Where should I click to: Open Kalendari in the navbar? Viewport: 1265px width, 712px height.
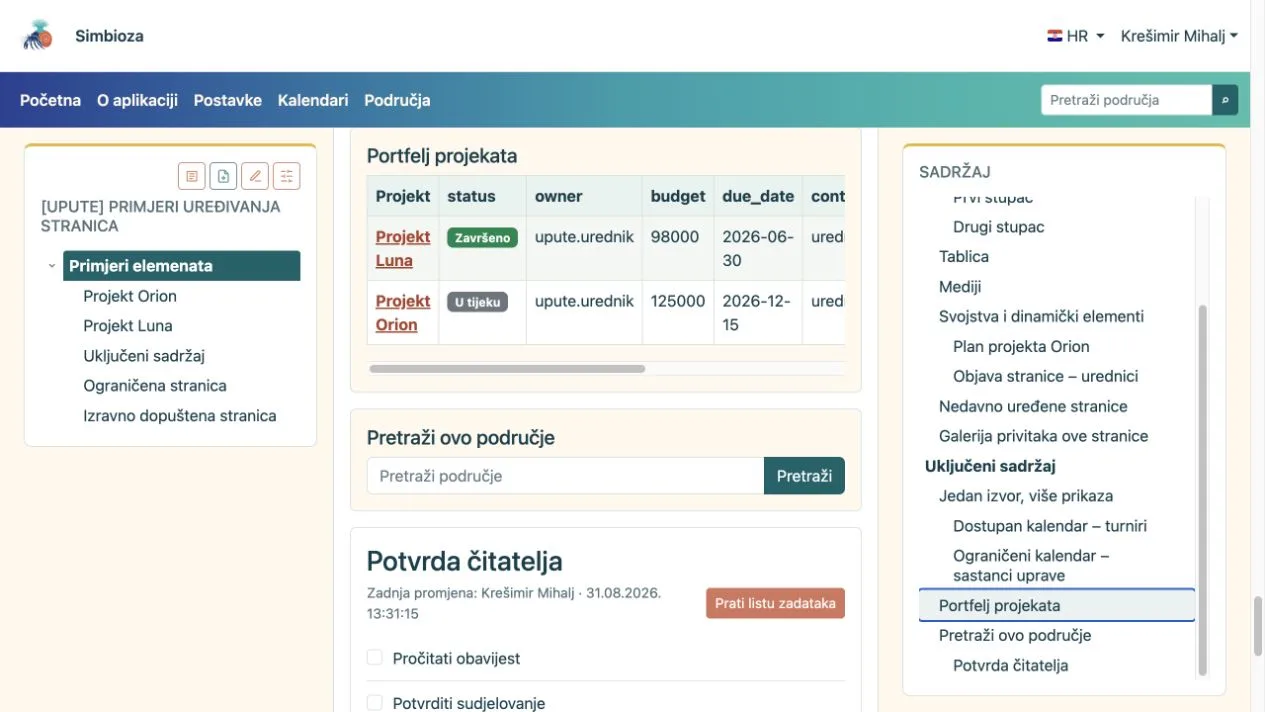313,100
